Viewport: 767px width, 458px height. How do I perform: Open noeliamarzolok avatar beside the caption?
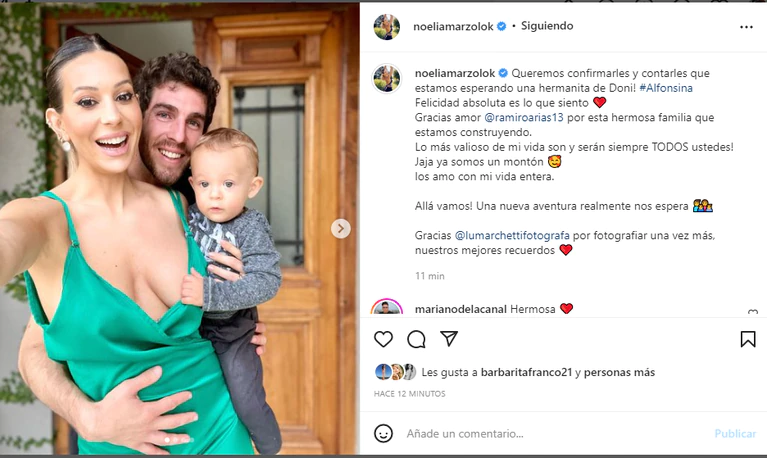pos(386,78)
